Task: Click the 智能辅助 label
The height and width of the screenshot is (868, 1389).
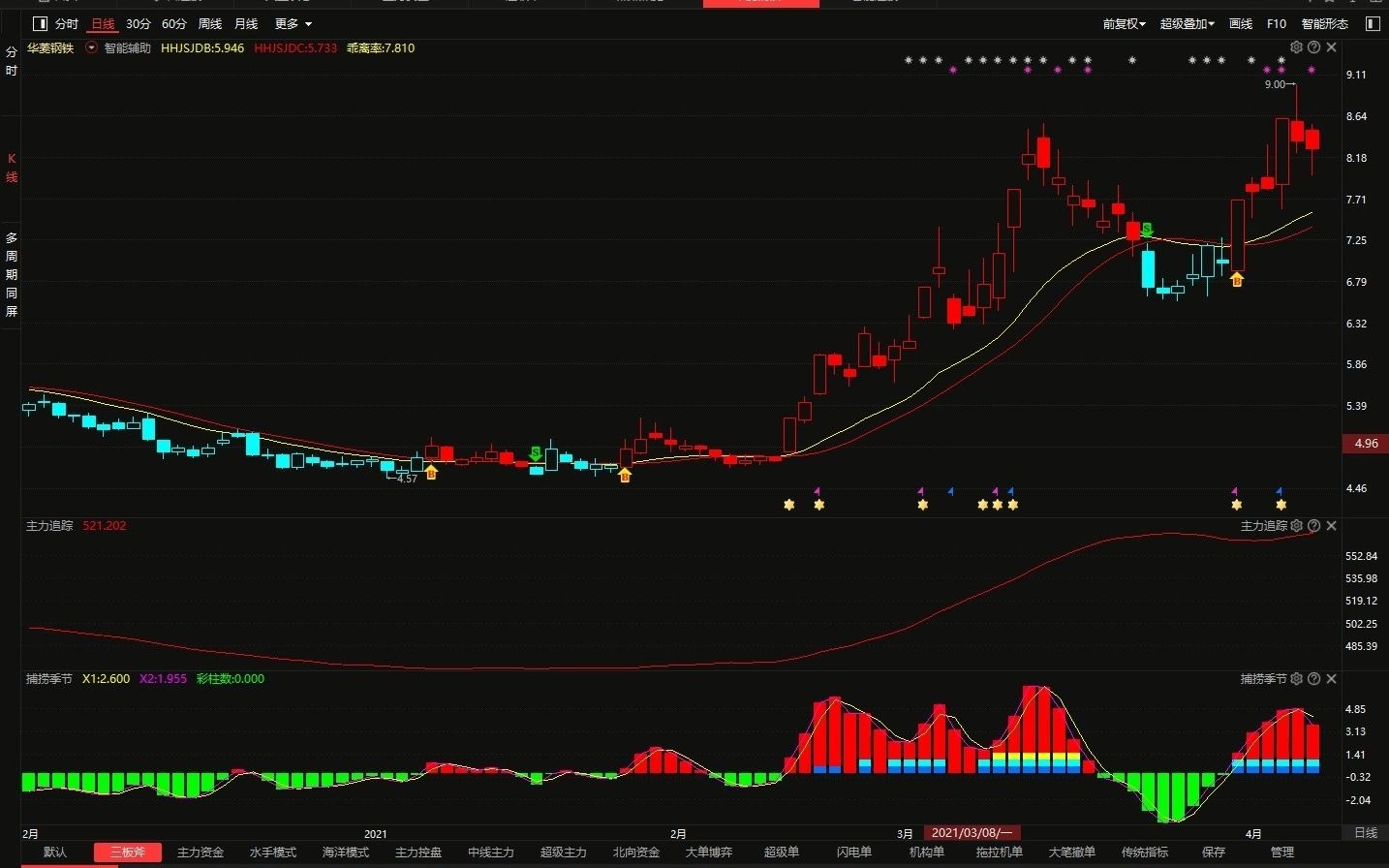Action: [x=128, y=47]
